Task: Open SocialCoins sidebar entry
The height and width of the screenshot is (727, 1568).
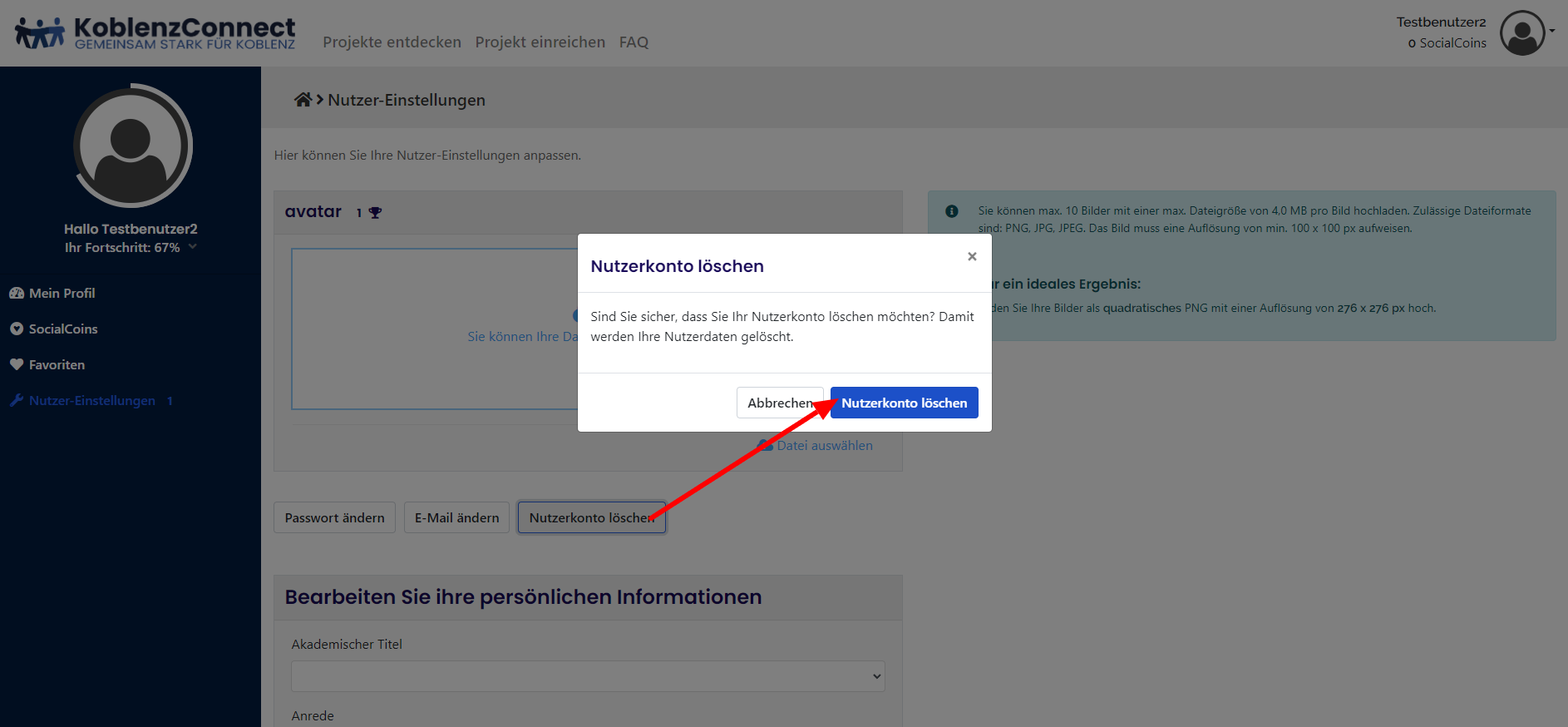Action: 63,329
